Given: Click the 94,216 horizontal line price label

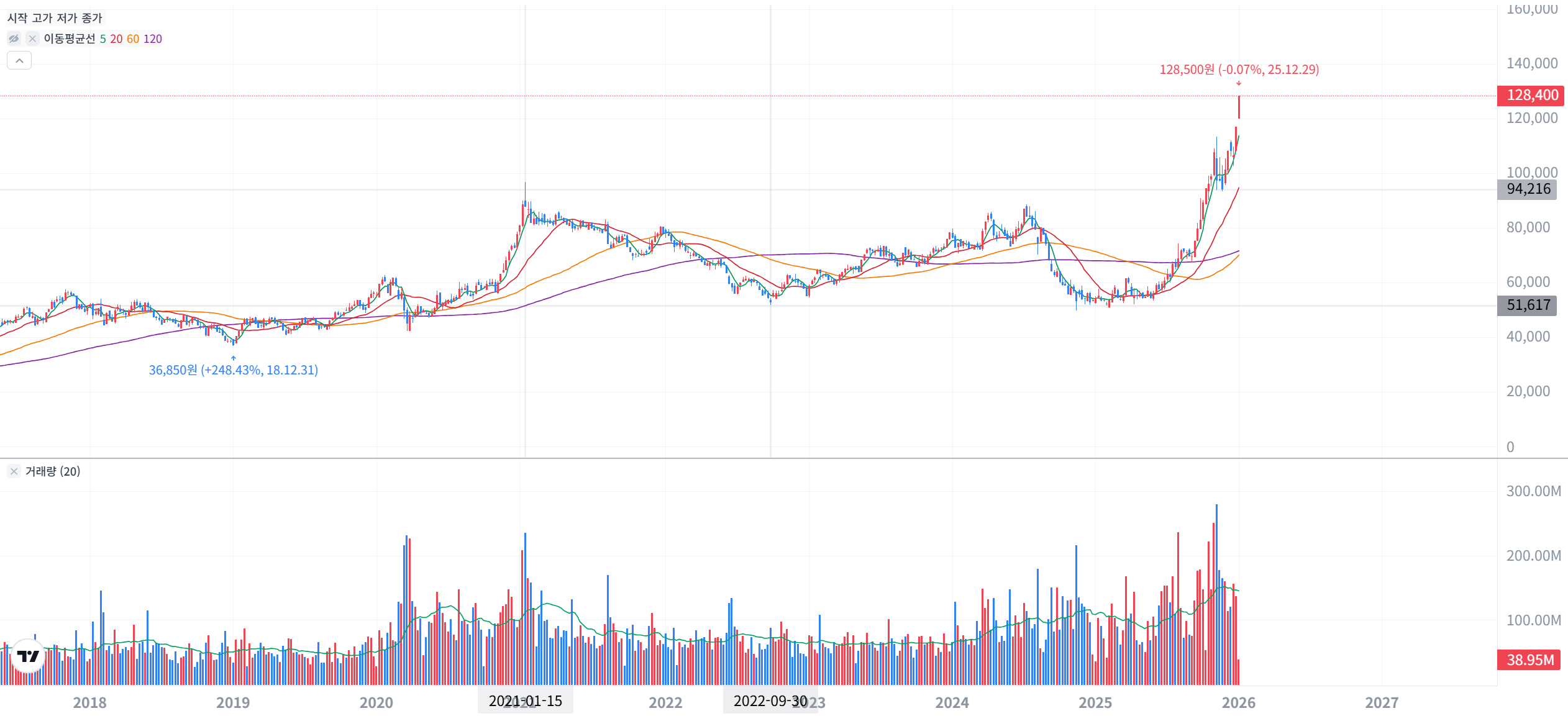Looking at the screenshot, I should (1528, 189).
